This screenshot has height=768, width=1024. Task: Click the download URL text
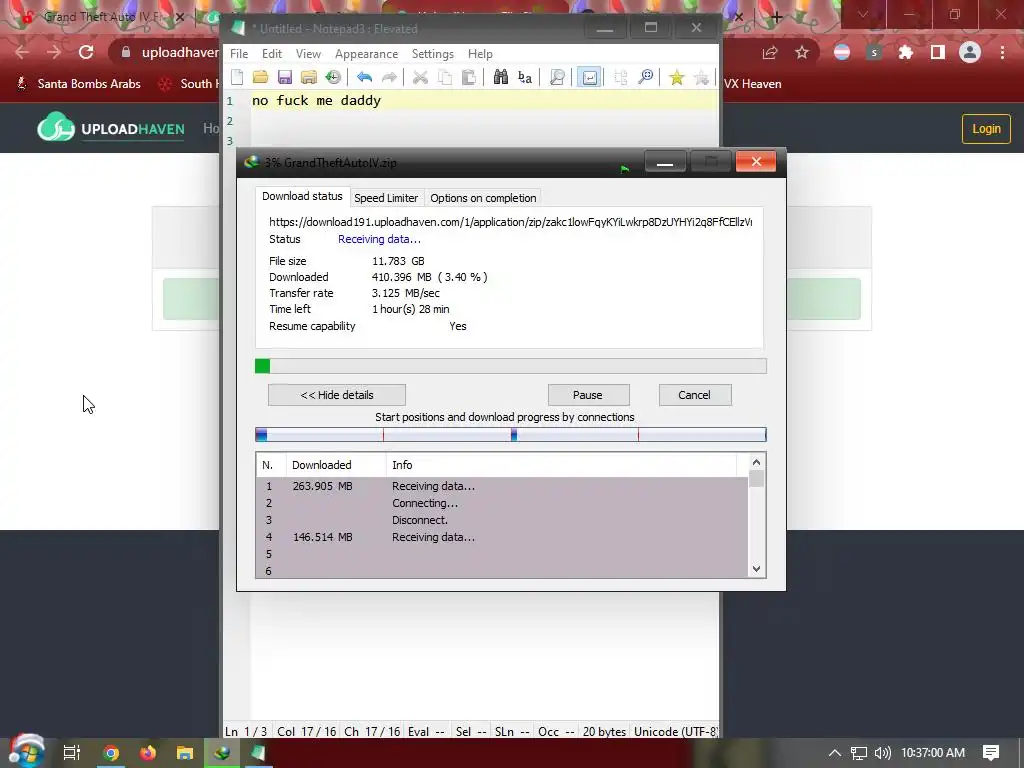coord(510,222)
